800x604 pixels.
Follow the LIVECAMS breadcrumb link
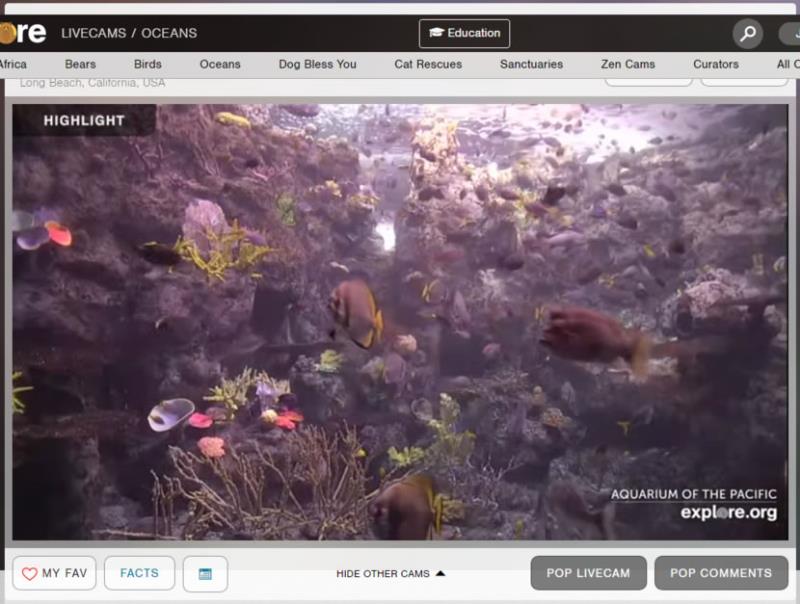(93, 33)
